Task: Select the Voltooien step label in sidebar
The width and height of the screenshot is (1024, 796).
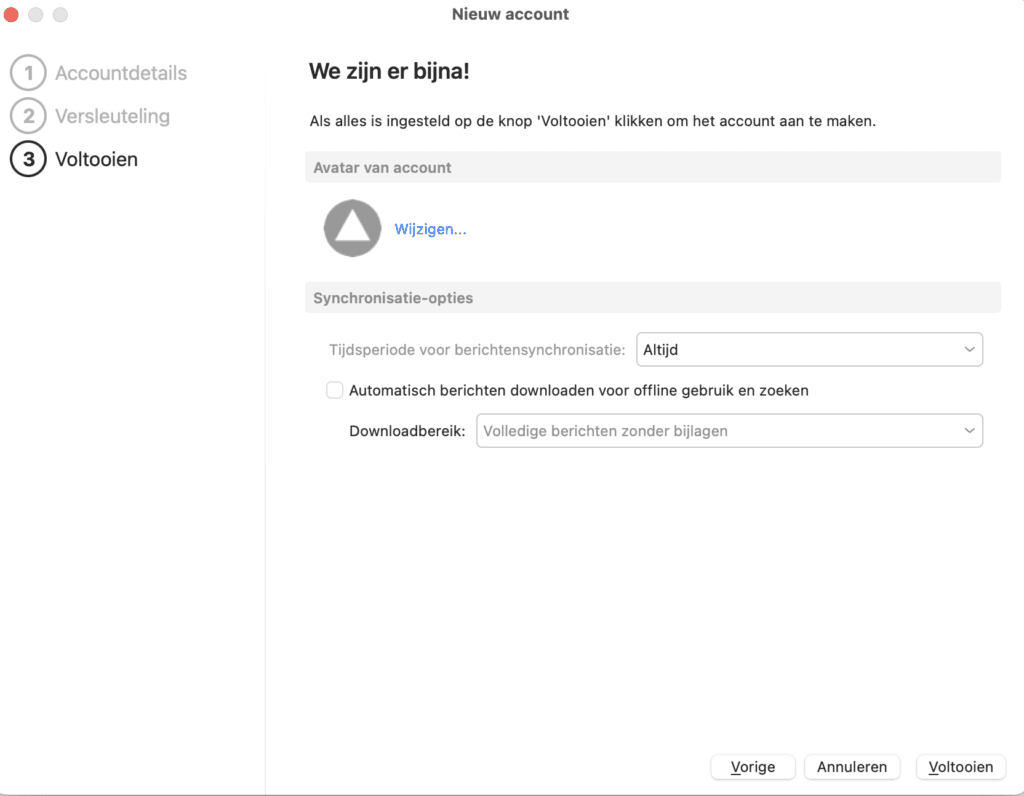Action: tap(96, 159)
